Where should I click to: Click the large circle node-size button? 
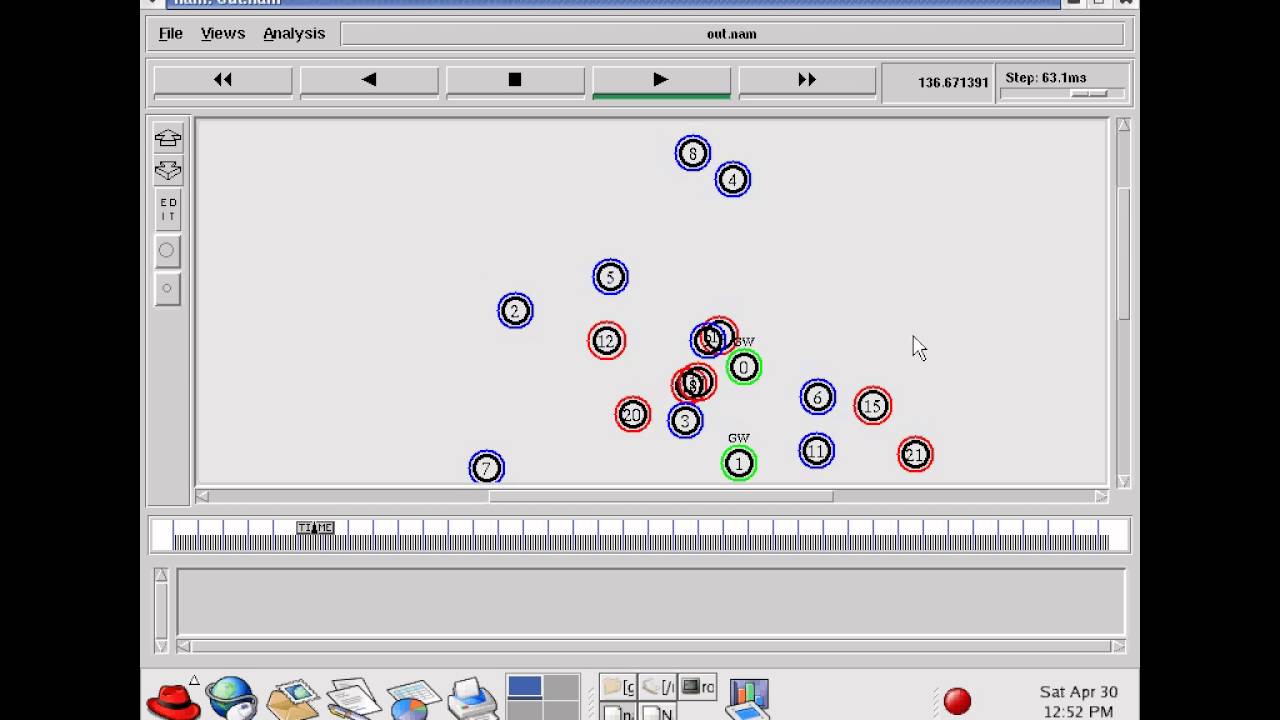pyautogui.click(x=167, y=250)
